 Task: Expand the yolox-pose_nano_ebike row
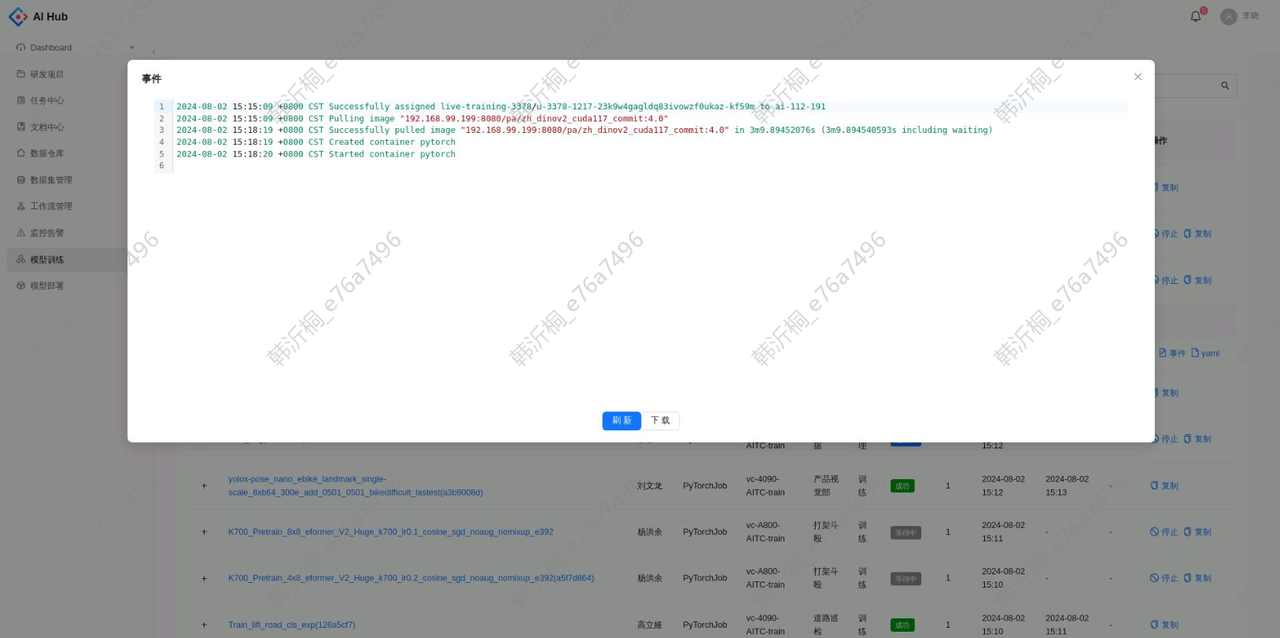pyautogui.click(x=204, y=486)
